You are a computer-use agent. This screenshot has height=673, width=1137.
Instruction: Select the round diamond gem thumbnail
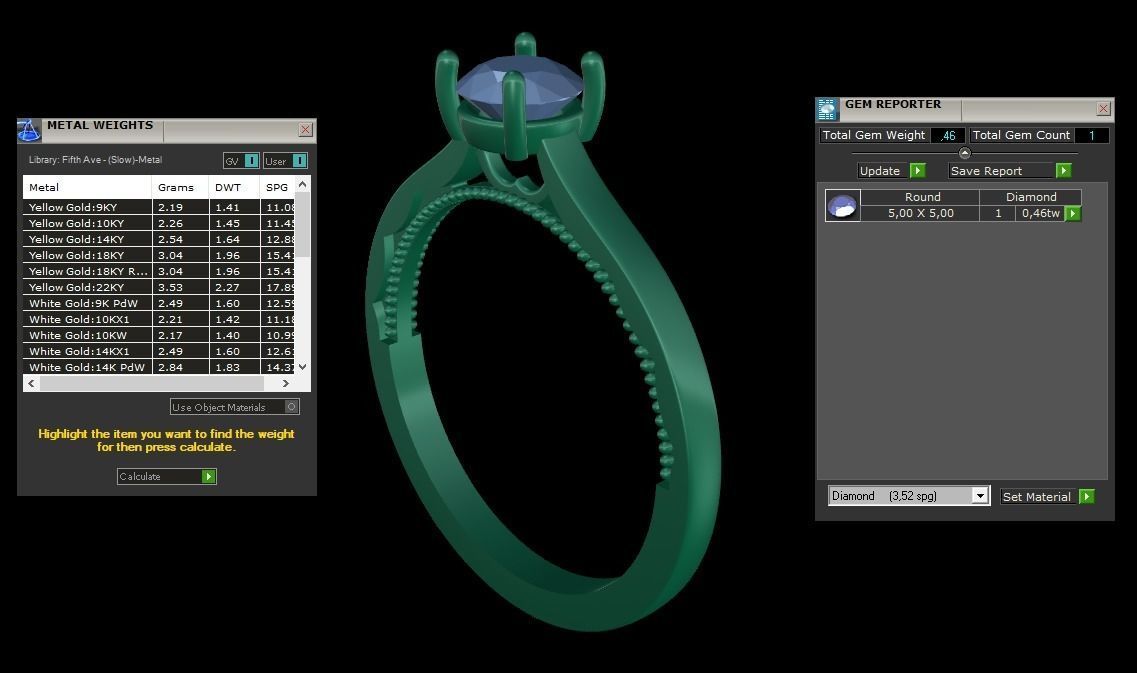(x=843, y=206)
